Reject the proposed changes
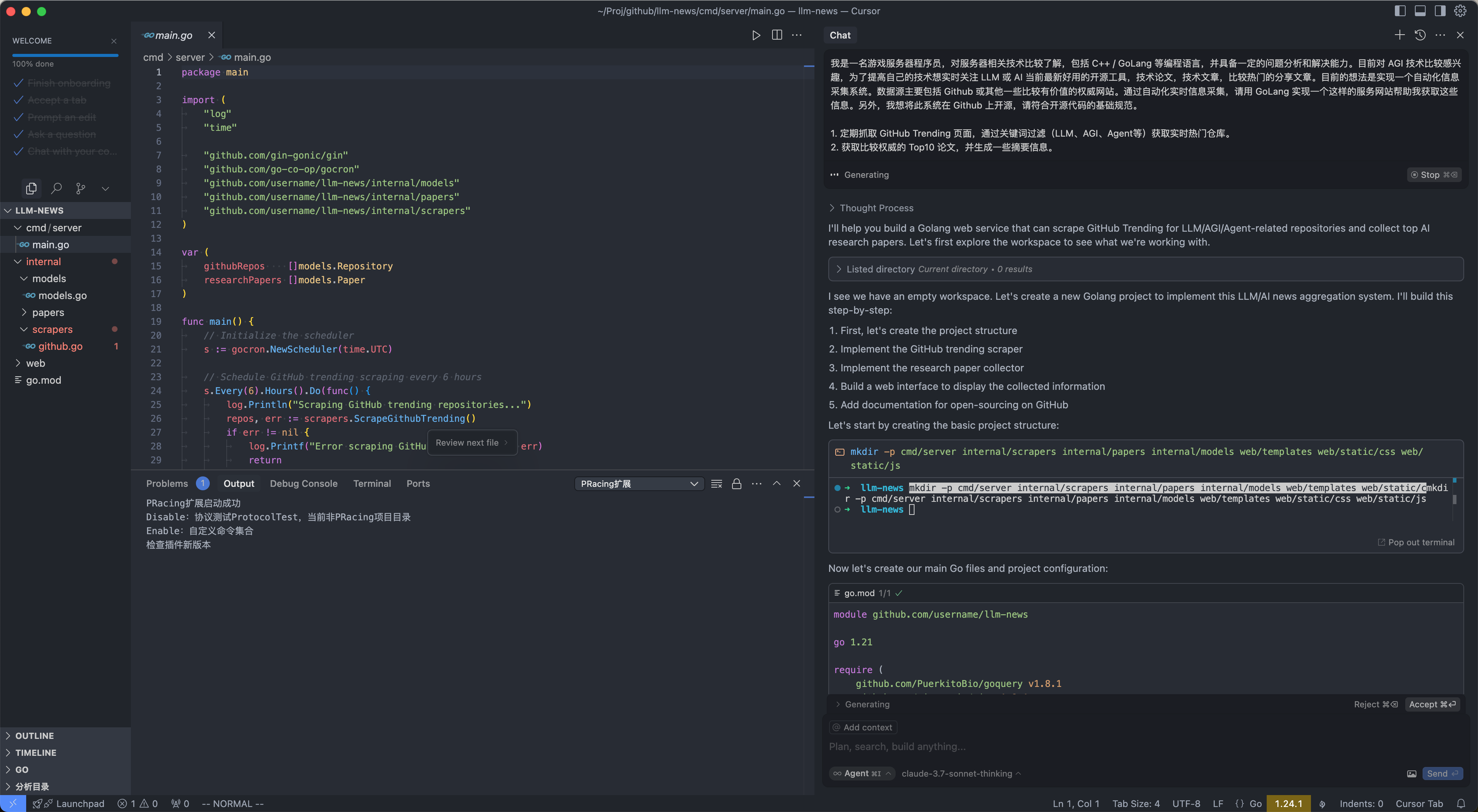The image size is (1478, 812). (x=1376, y=704)
